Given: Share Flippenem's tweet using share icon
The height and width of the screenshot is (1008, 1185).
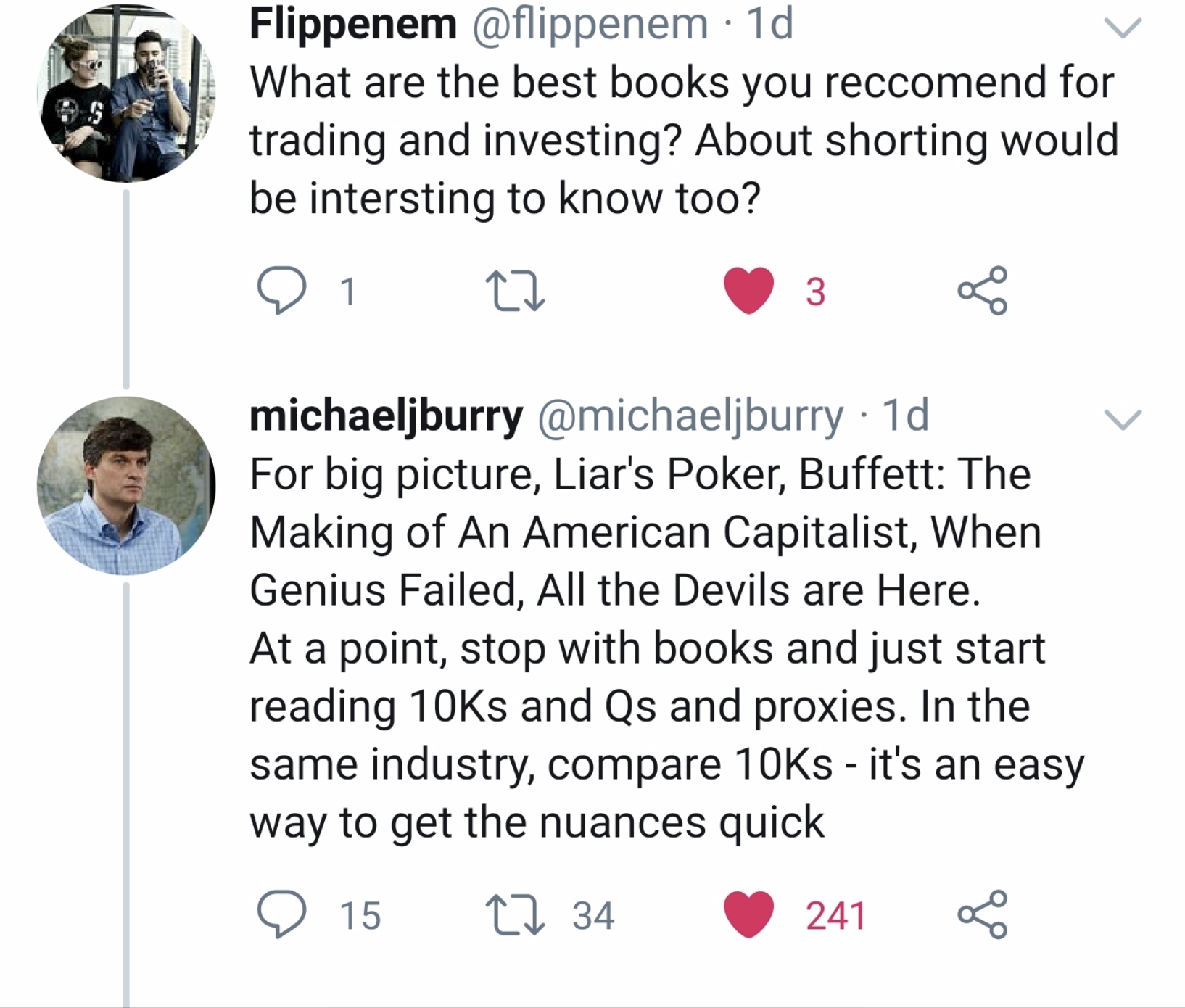Looking at the screenshot, I should [x=983, y=291].
